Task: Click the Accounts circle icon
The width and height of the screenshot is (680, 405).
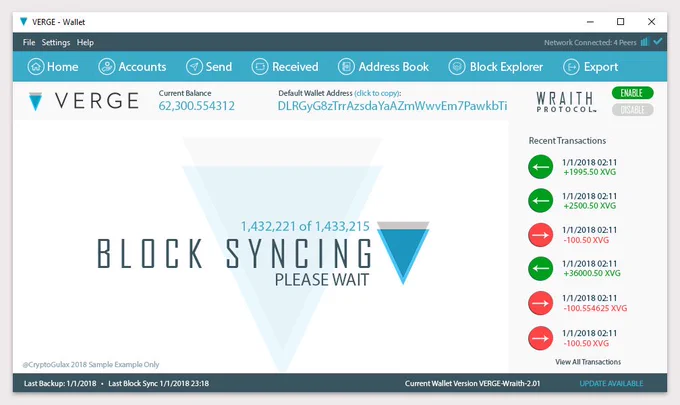Action: pyautogui.click(x=107, y=67)
